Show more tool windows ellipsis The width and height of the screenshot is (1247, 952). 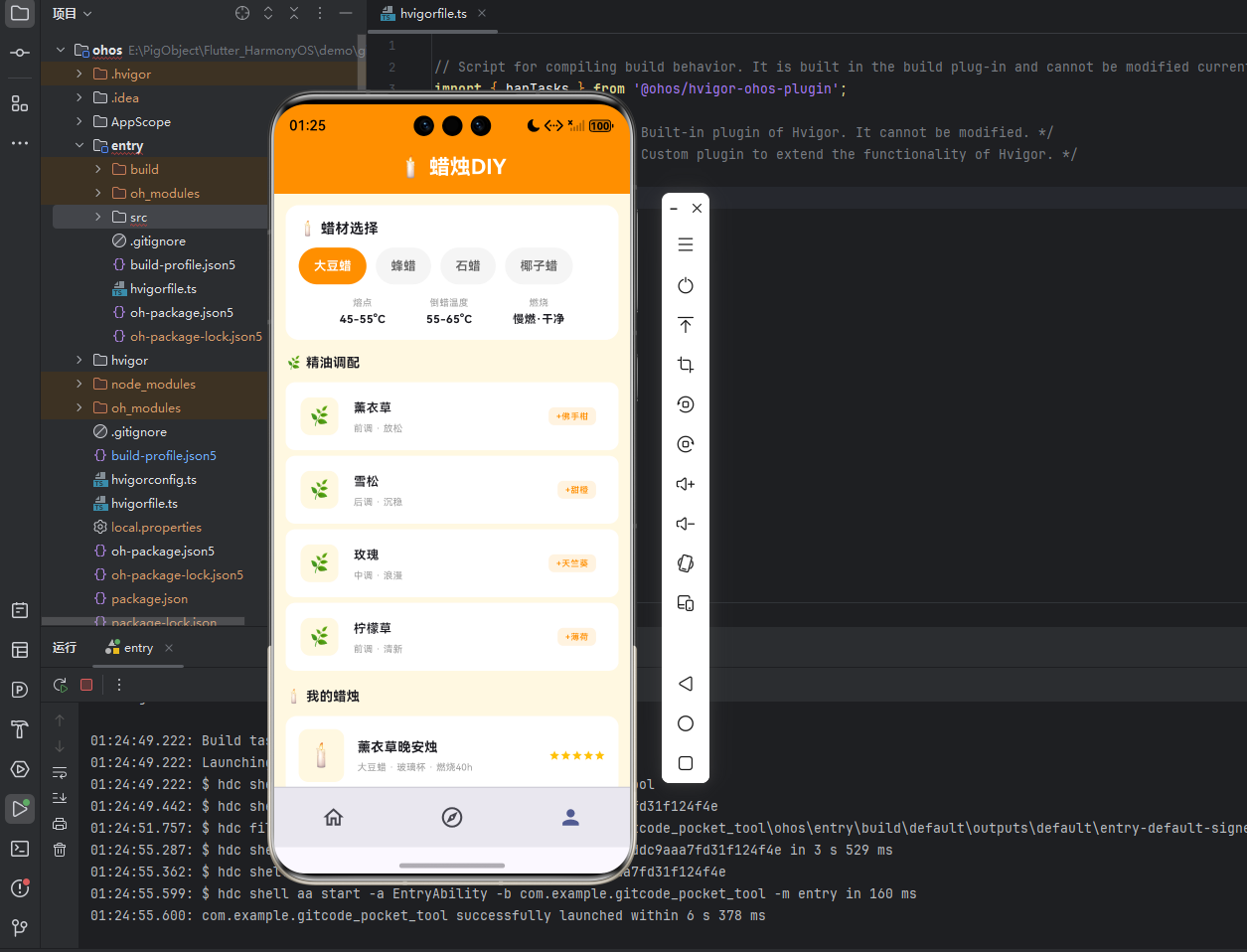coord(20,143)
